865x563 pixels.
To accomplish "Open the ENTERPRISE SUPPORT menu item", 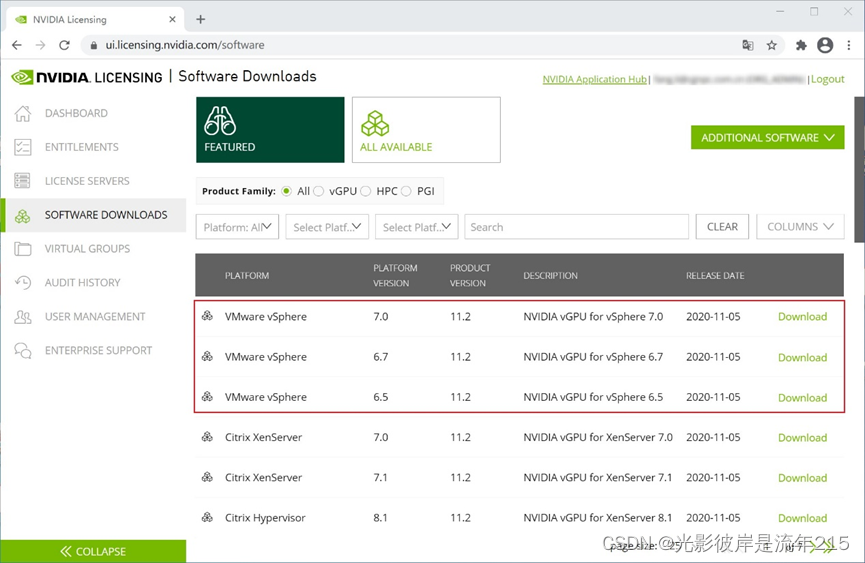I will 98,351.
